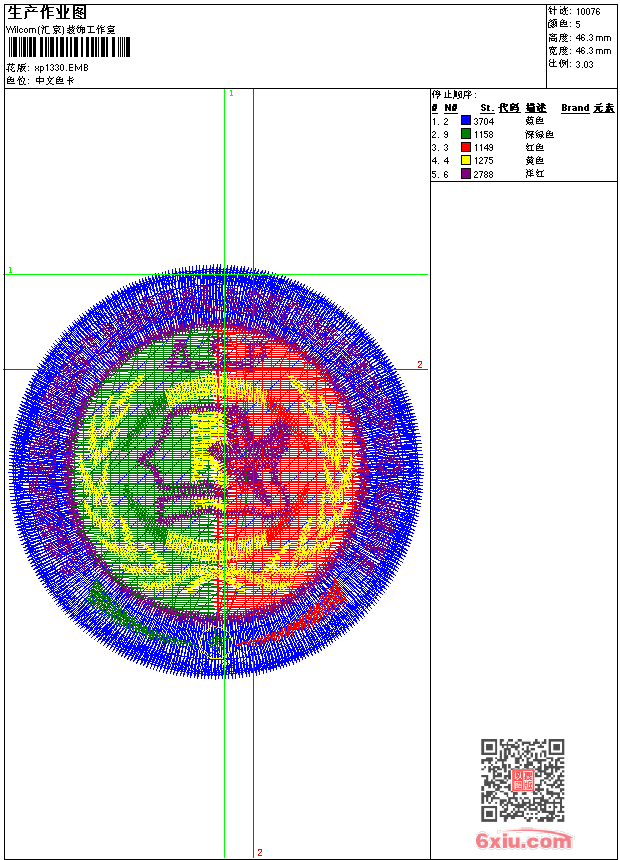Click the "代码" column header
Screen dimensions: 620x860
point(509,108)
